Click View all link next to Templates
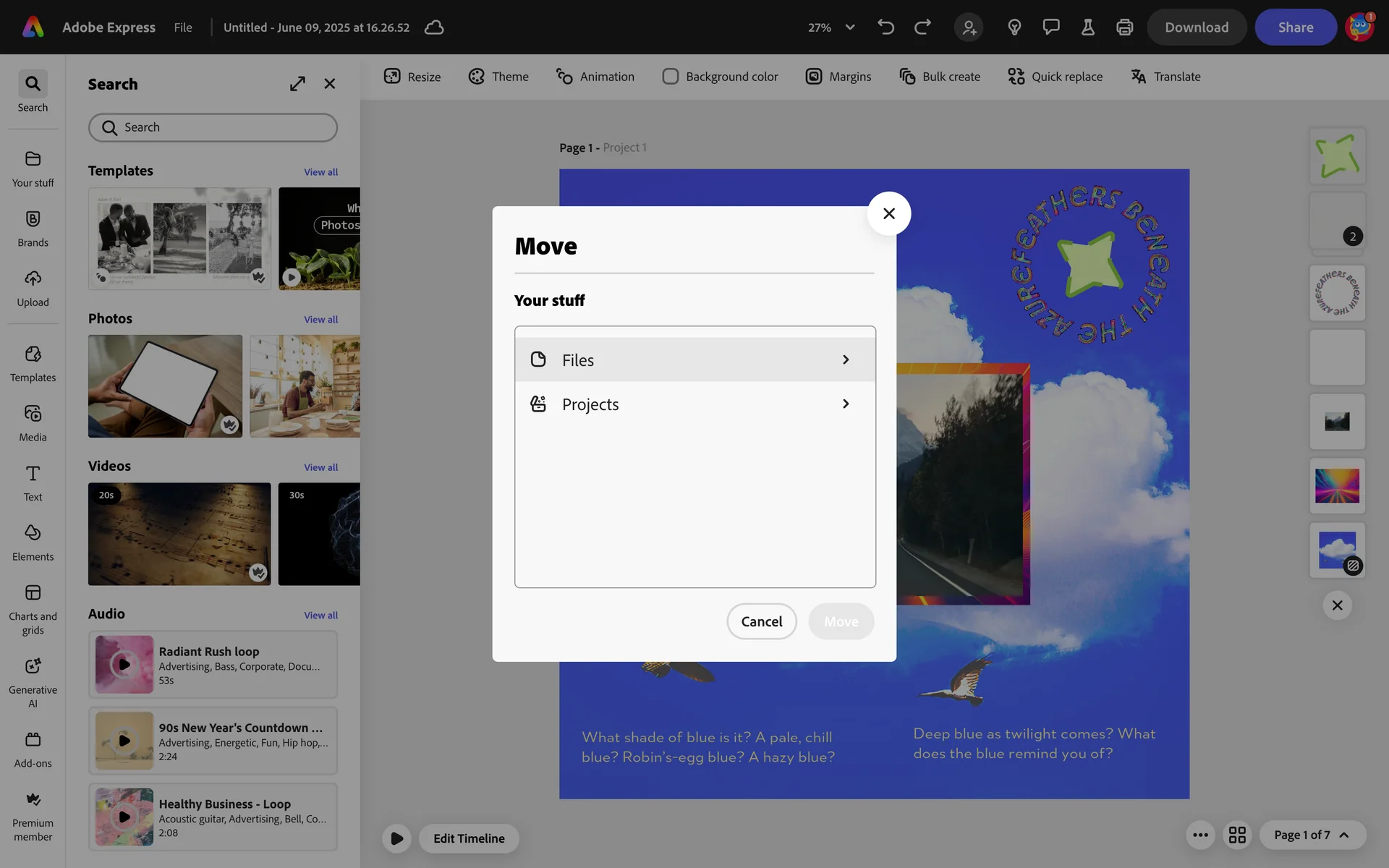The width and height of the screenshot is (1389, 868). pyautogui.click(x=320, y=172)
